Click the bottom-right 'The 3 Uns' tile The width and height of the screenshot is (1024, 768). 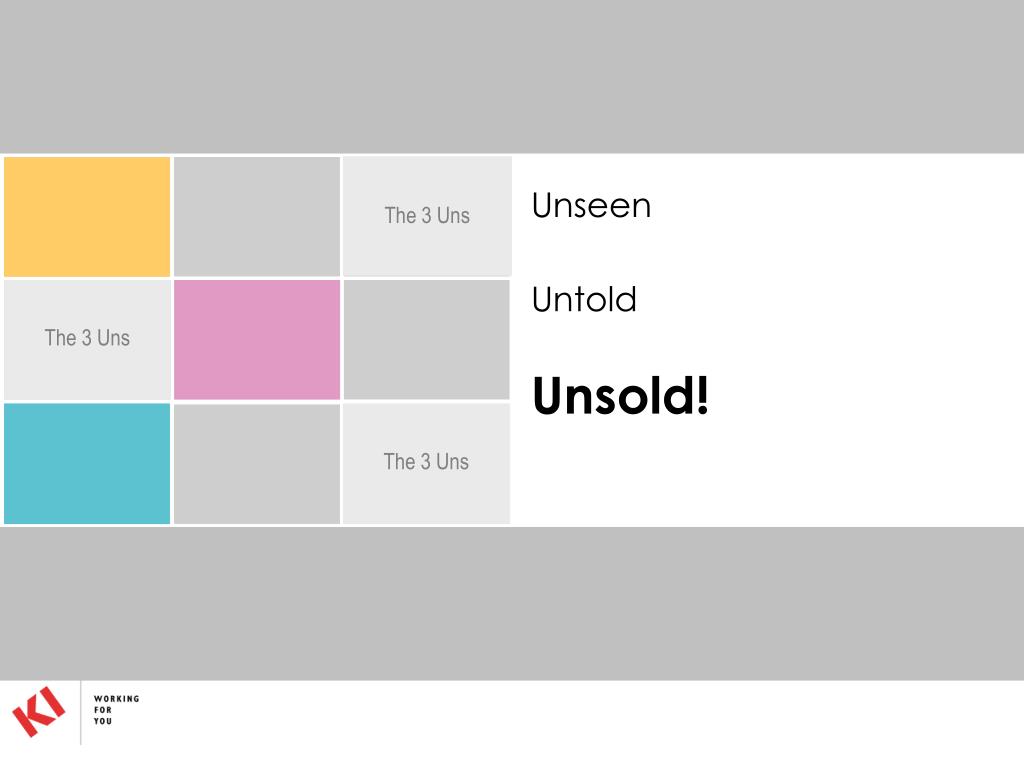point(426,464)
